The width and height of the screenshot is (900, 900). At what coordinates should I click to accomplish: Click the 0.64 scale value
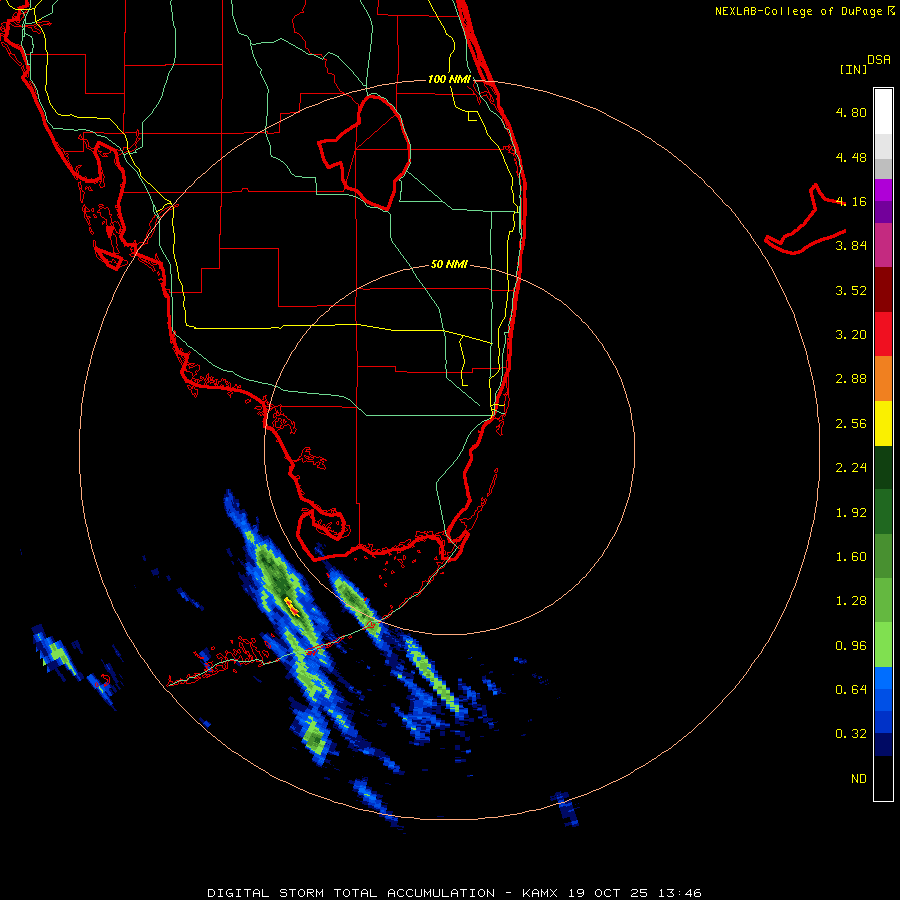click(851, 690)
